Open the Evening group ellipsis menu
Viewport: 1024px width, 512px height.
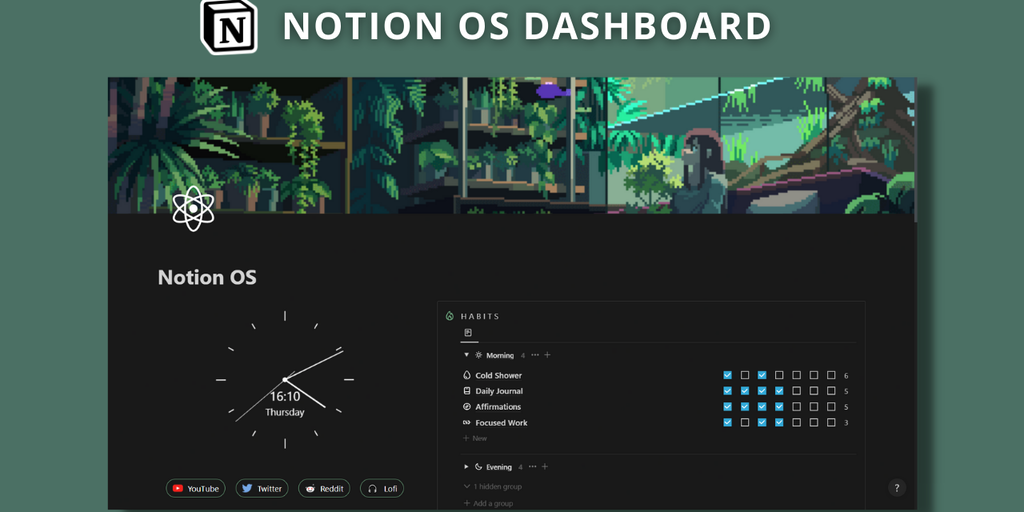(532, 467)
